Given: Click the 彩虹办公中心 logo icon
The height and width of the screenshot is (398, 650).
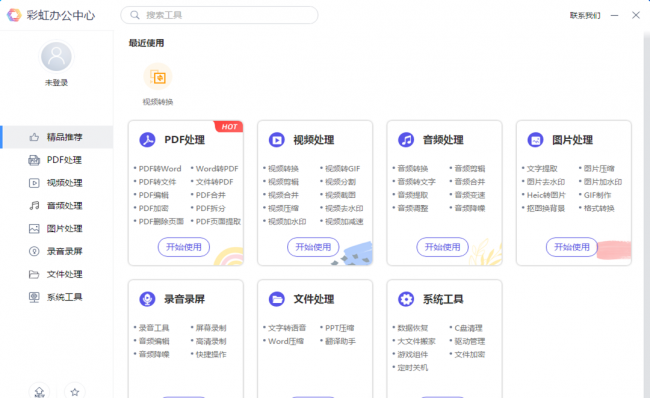Looking at the screenshot, I should [x=14, y=15].
